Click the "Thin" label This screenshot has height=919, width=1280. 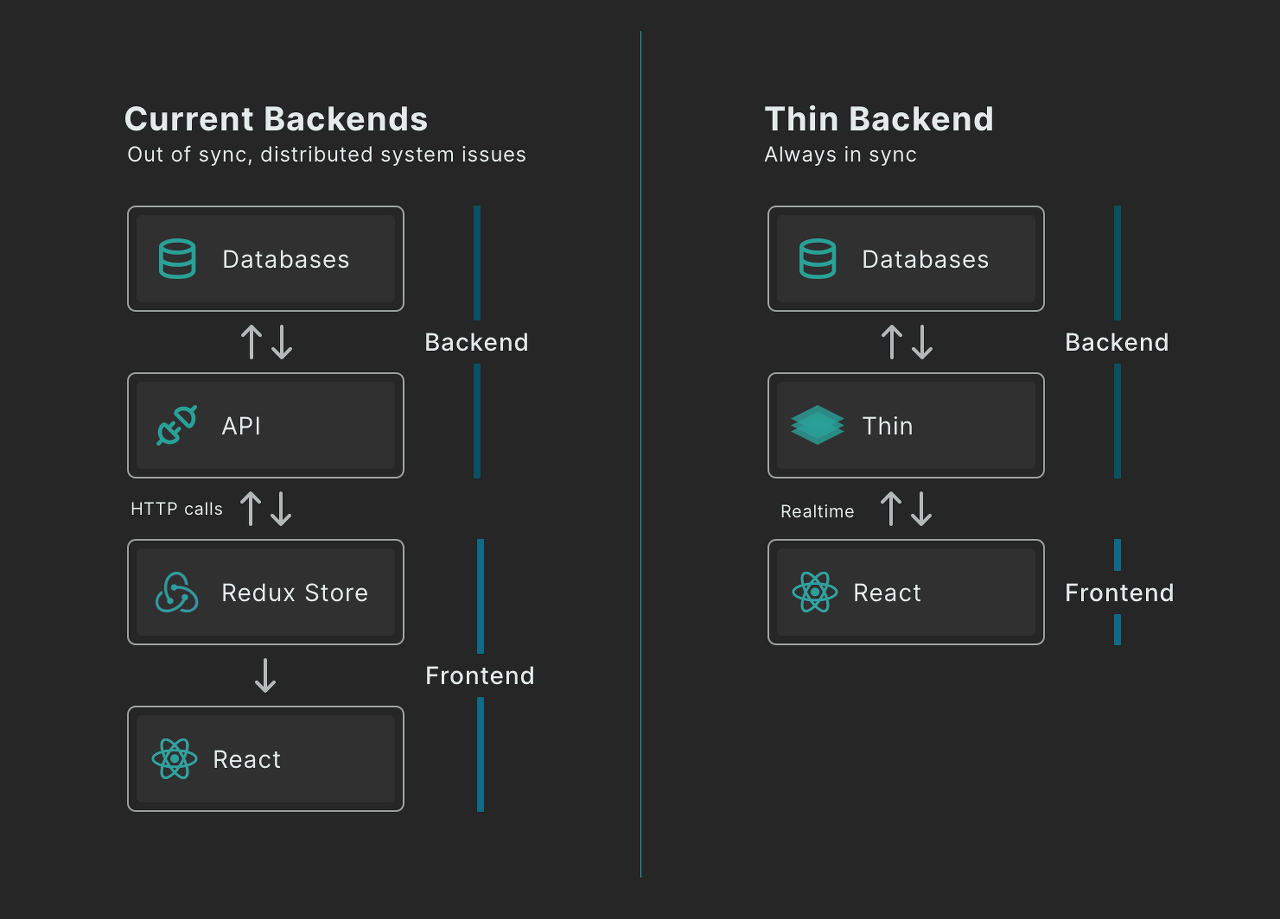coord(888,426)
